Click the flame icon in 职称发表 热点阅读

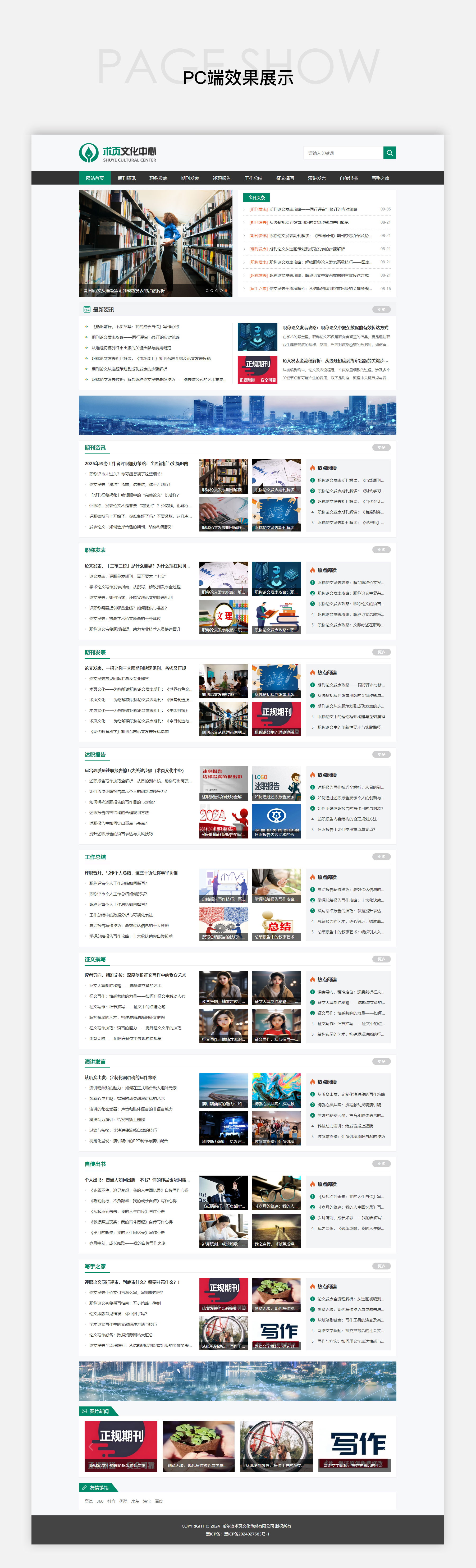pos(312,570)
